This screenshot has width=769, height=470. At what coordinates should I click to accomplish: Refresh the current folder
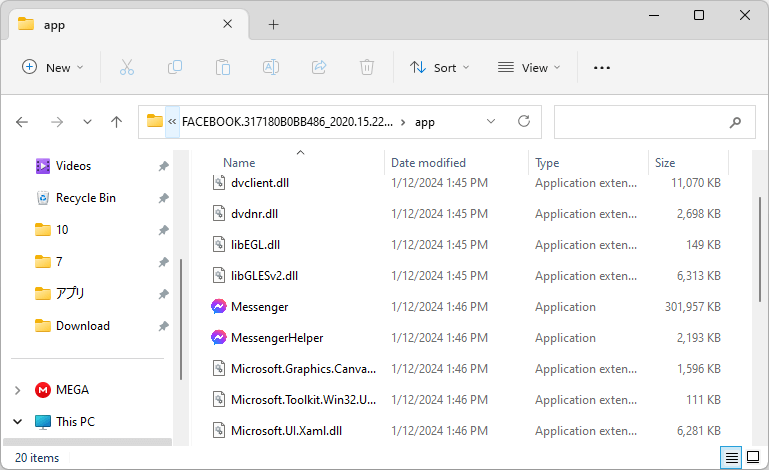point(524,121)
